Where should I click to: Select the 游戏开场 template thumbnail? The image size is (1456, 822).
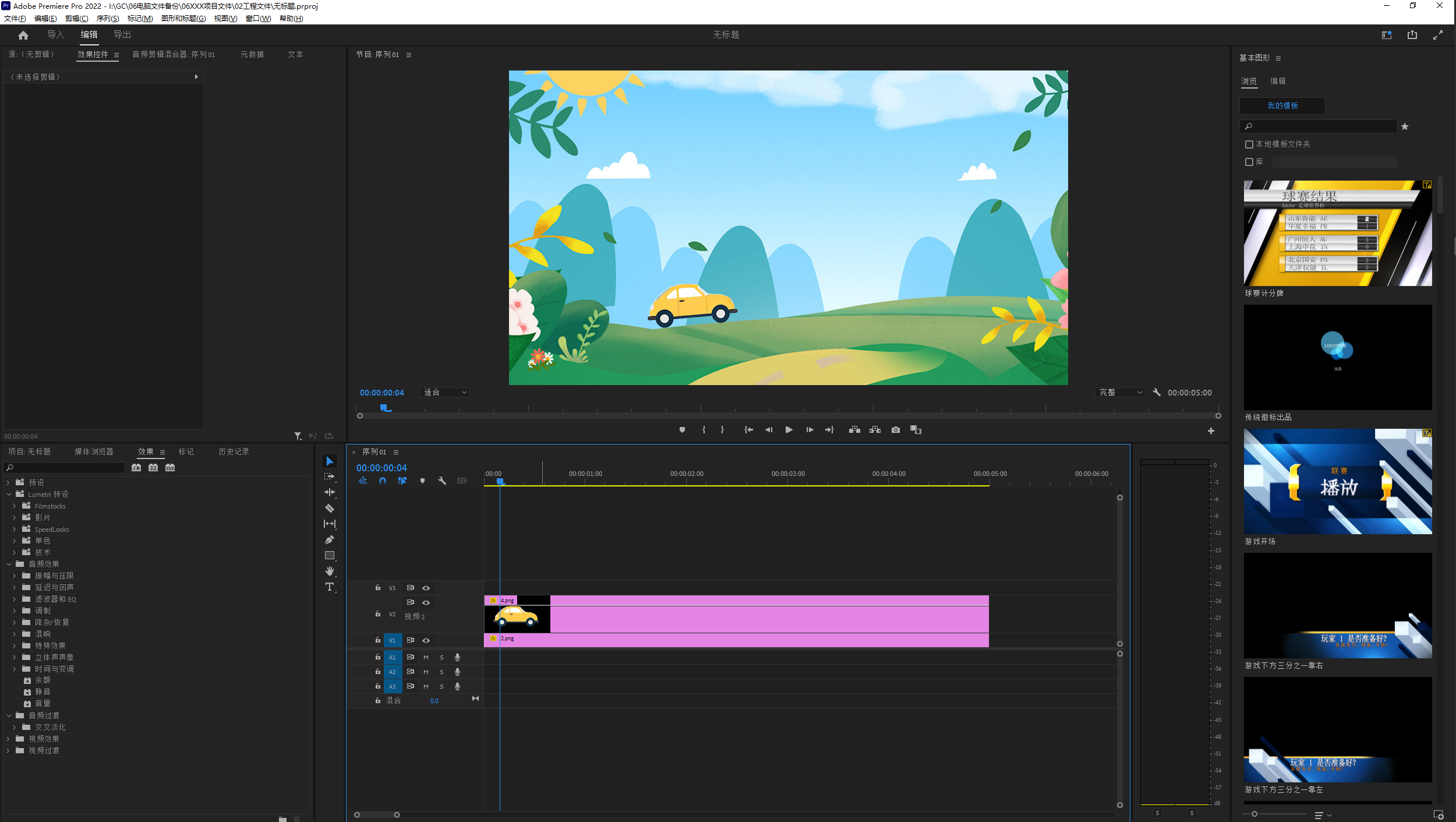[x=1337, y=481]
